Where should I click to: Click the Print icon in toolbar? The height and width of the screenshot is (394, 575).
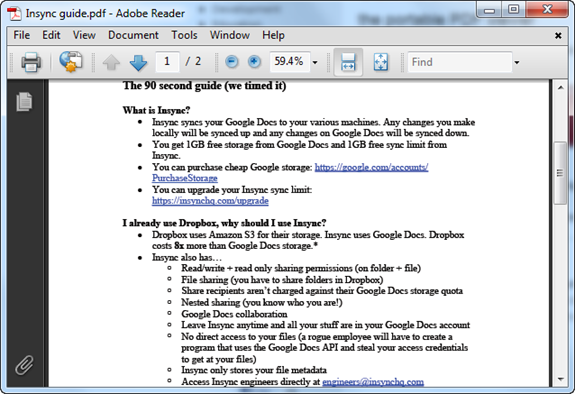(x=31, y=62)
